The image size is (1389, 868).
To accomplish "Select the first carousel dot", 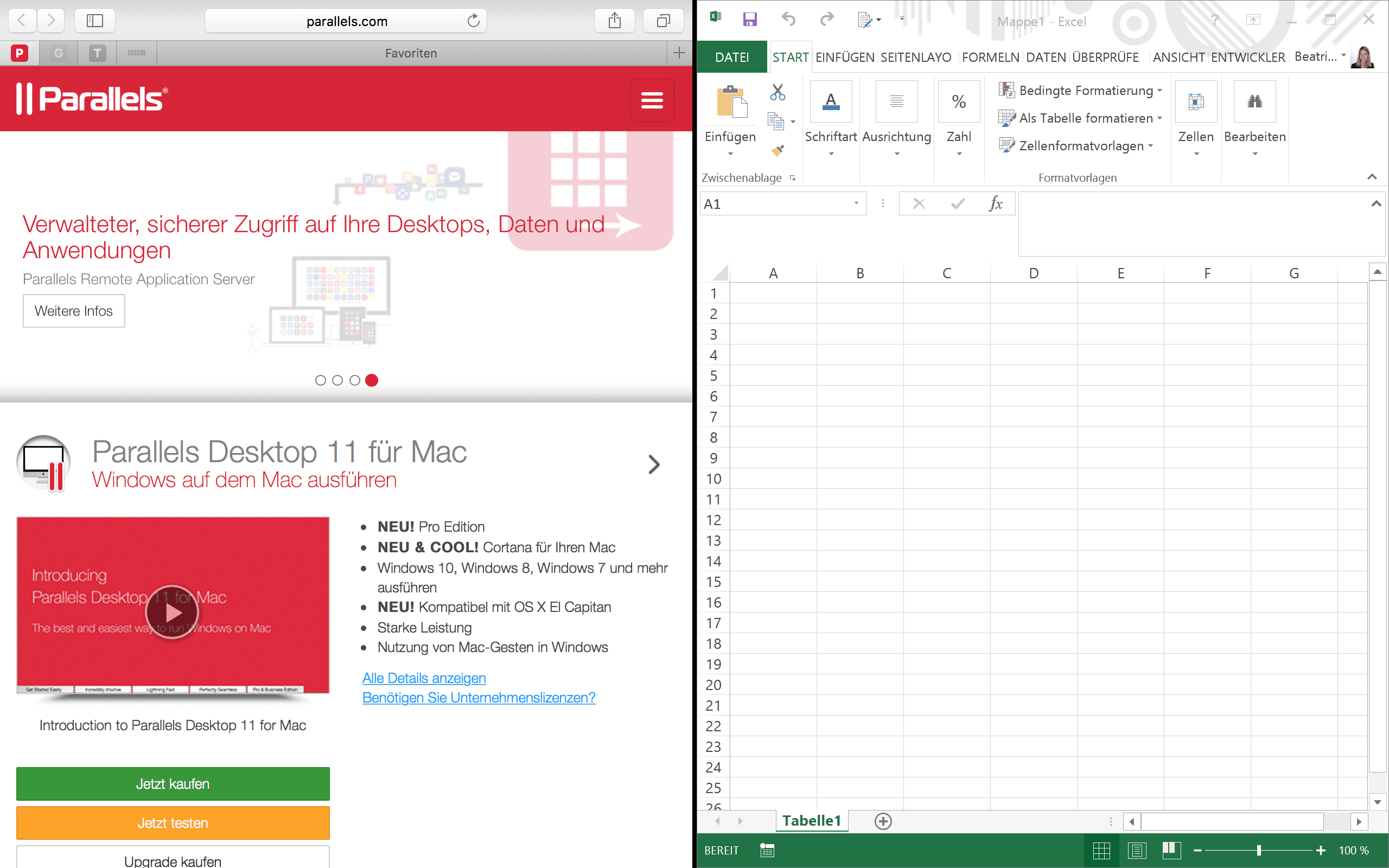I will point(321,381).
